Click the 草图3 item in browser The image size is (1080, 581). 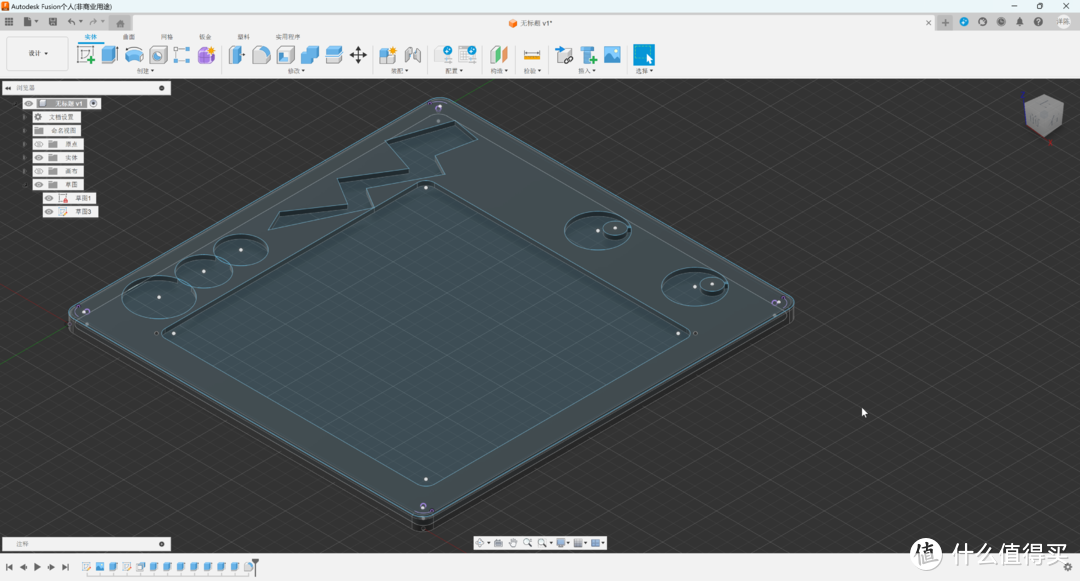[81, 212]
